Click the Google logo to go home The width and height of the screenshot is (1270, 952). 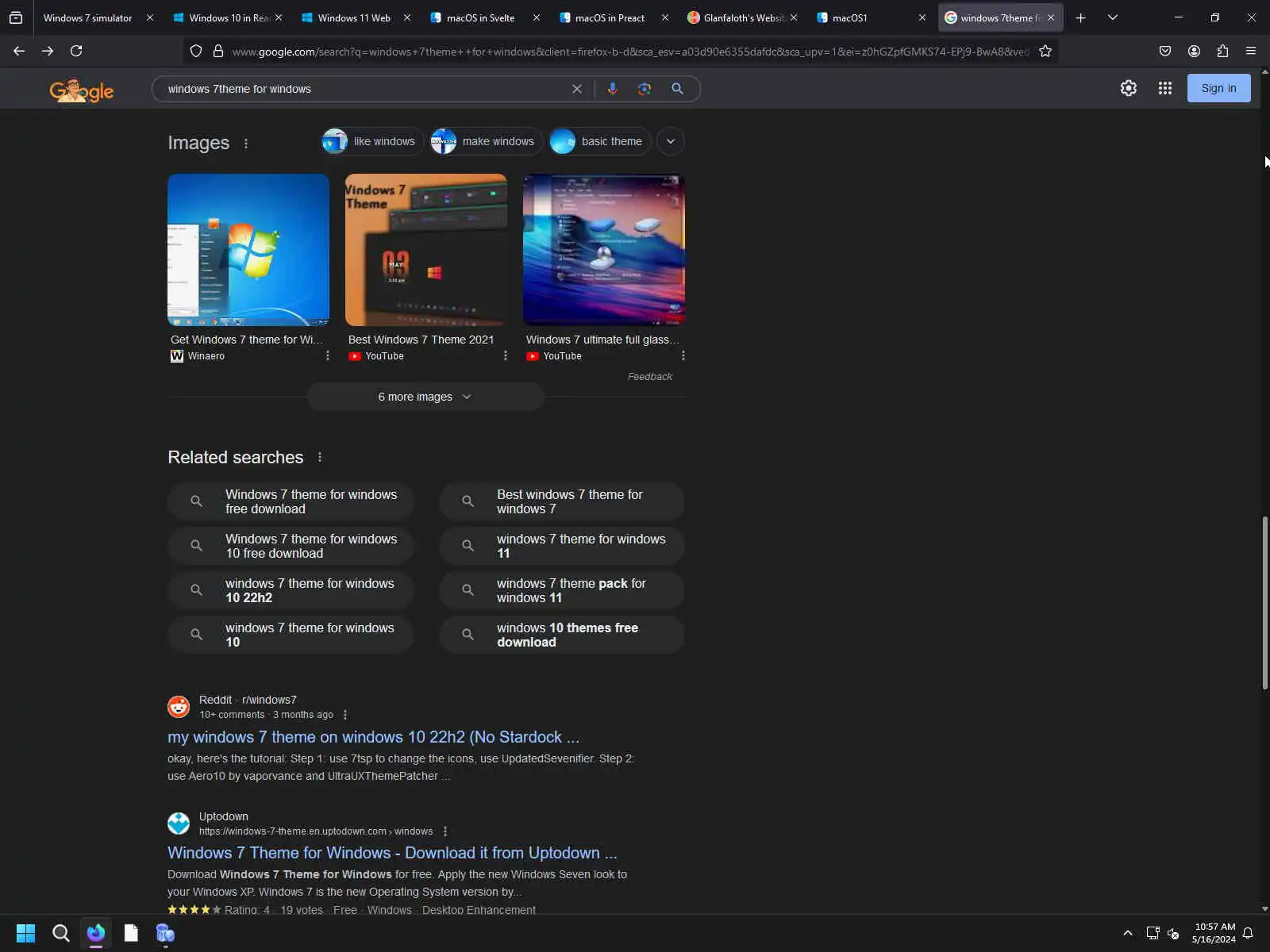click(82, 90)
